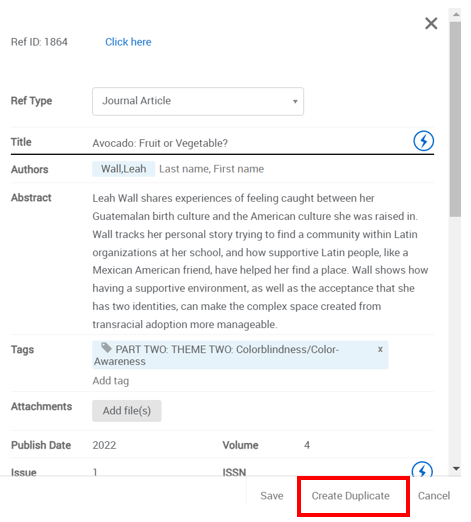
Task: Click the lightning lookup icon beside Title
Action: [x=423, y=141]
